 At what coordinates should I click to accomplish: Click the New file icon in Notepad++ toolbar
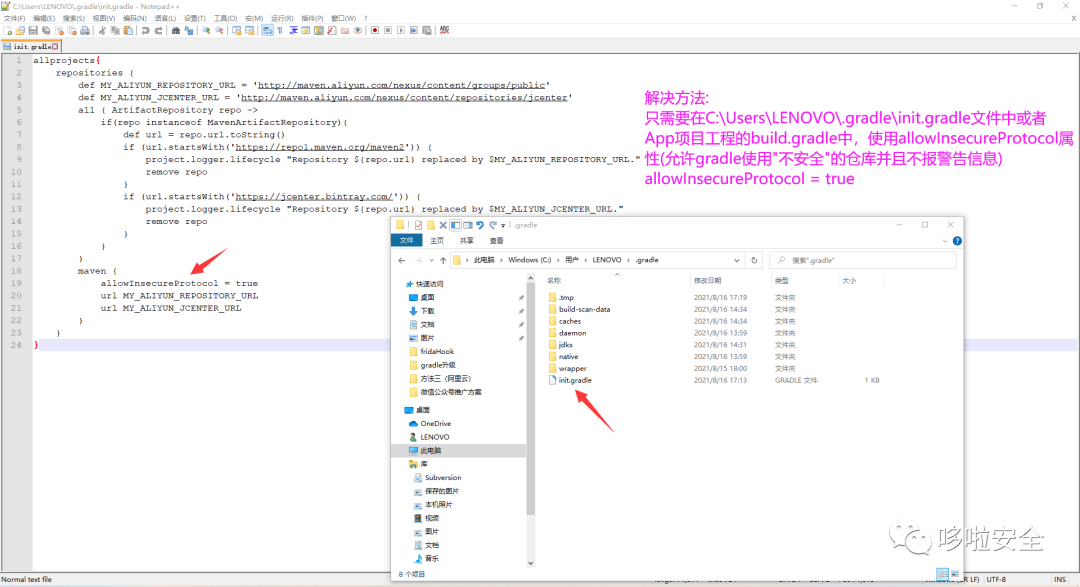8,30
